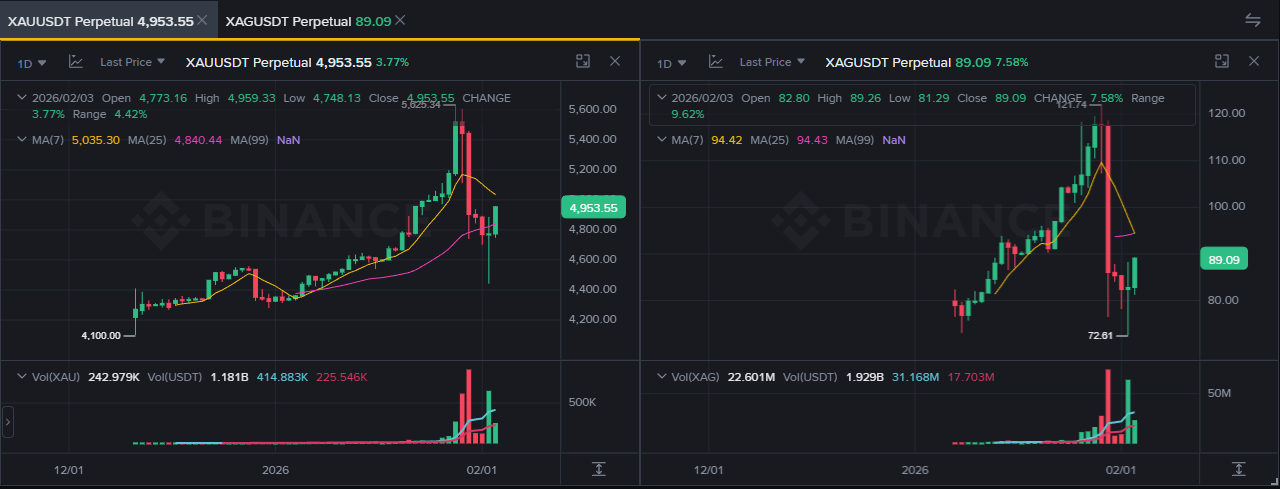Expand the XAGUSDT chart to fullscreen
The height and width of the screenshot is (489, 1280).
click(x=1221, y=62)
